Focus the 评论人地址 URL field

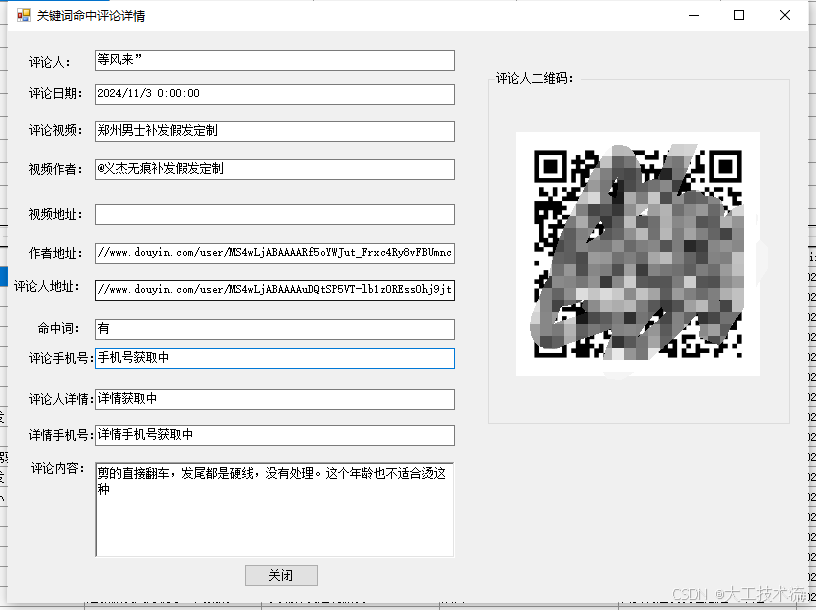(x=275, y=290)
